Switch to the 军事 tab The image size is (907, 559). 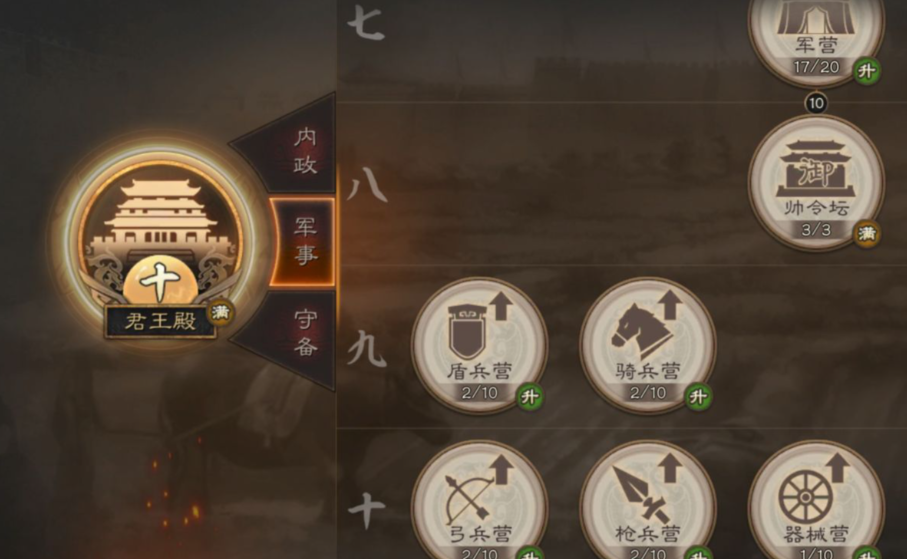[302, 241]
